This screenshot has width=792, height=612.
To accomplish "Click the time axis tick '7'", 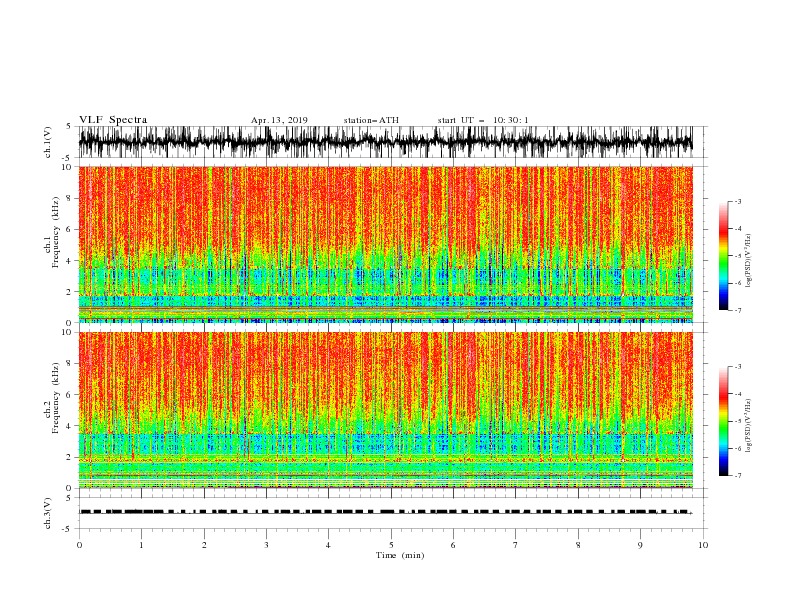I will tap(516, 545).
